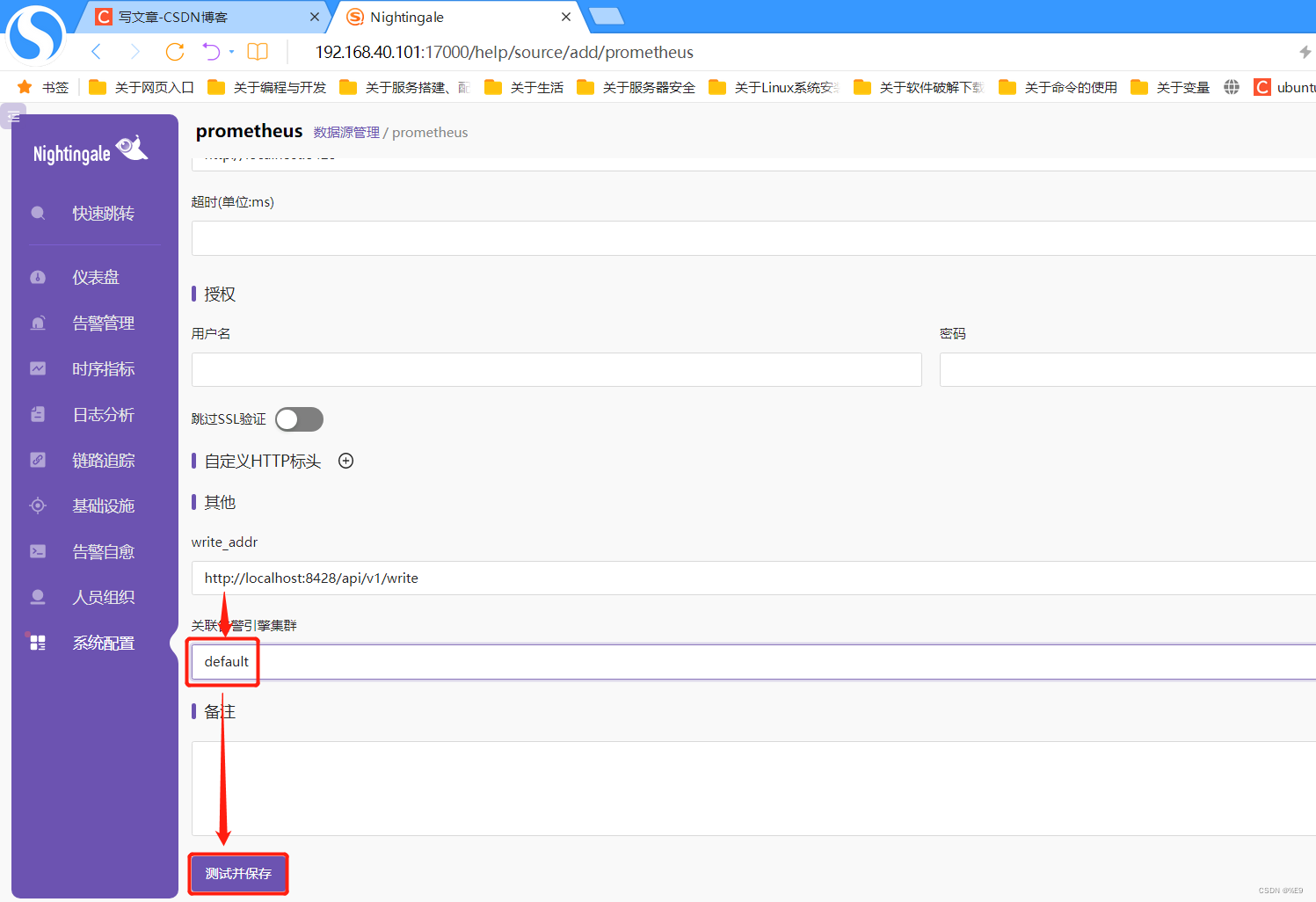The width and height of the screenshot is (1316, 902).
Task: Click the time-series metrics chart icon
Action: click(x=38, y=368)
